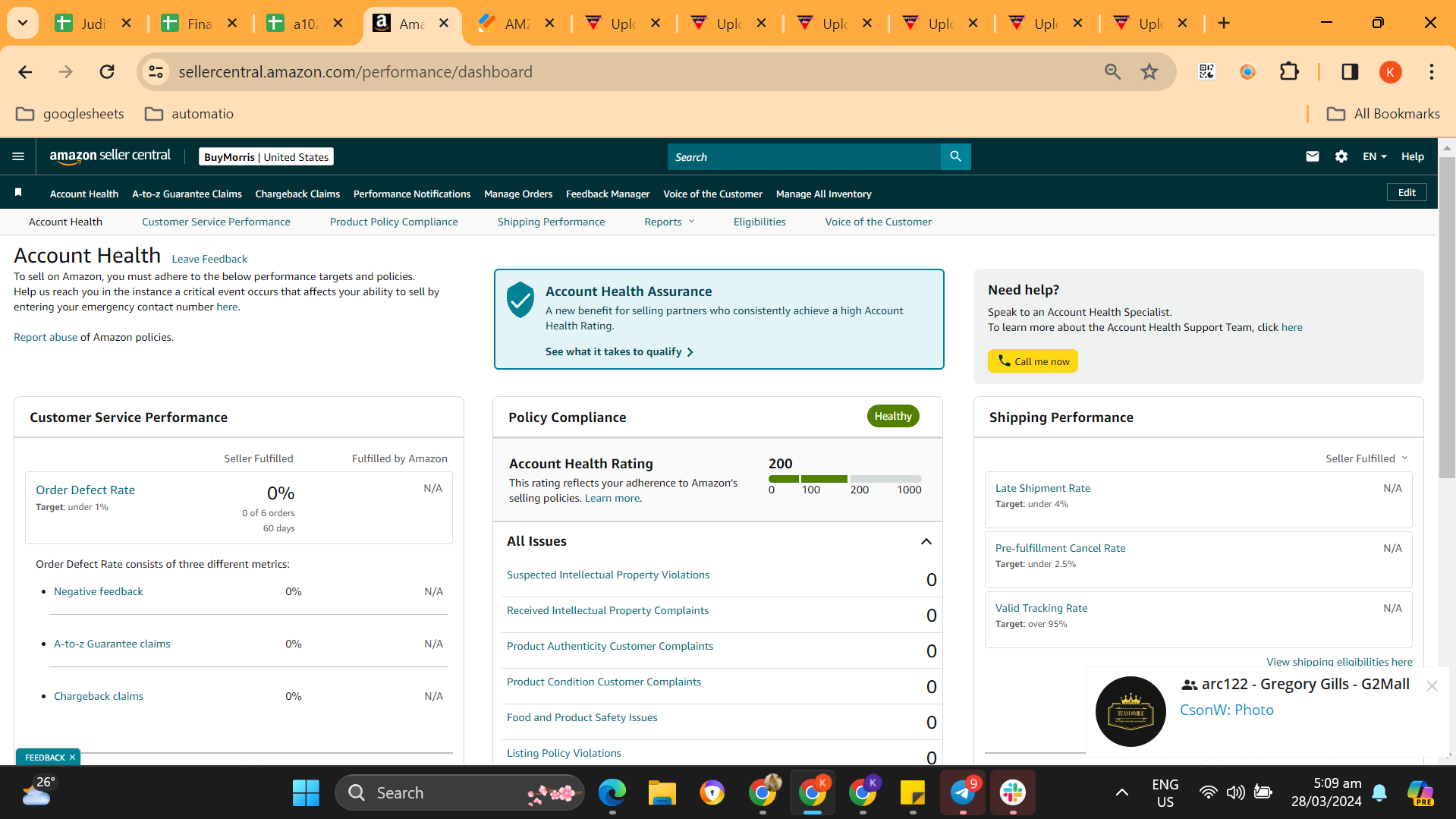Open All Bookmarks folder
Viewport: 1456px width, 819px height.
(x=1383, y=114)
